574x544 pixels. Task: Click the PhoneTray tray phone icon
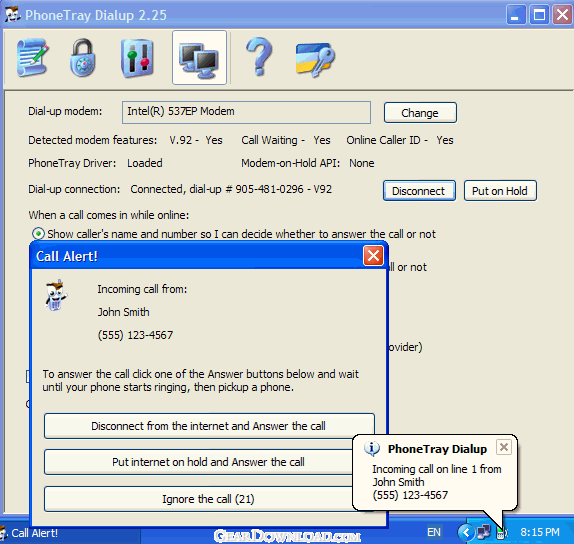501,532
